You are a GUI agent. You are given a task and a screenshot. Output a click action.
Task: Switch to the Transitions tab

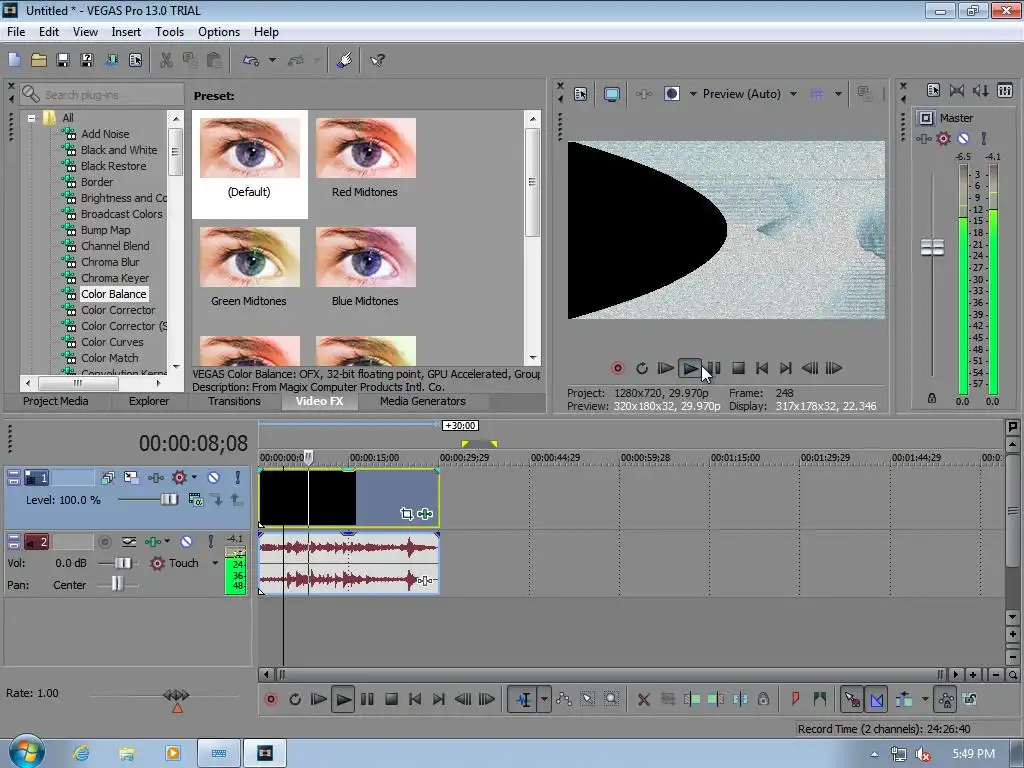click(234, 401)
